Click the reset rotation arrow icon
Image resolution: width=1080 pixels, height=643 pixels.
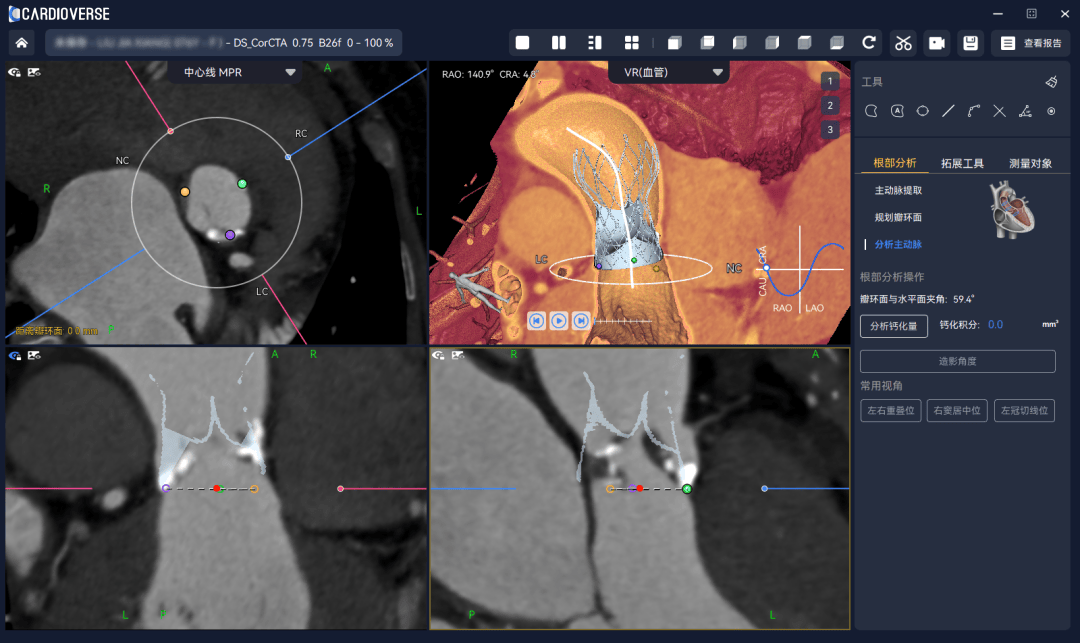[869, 43]
